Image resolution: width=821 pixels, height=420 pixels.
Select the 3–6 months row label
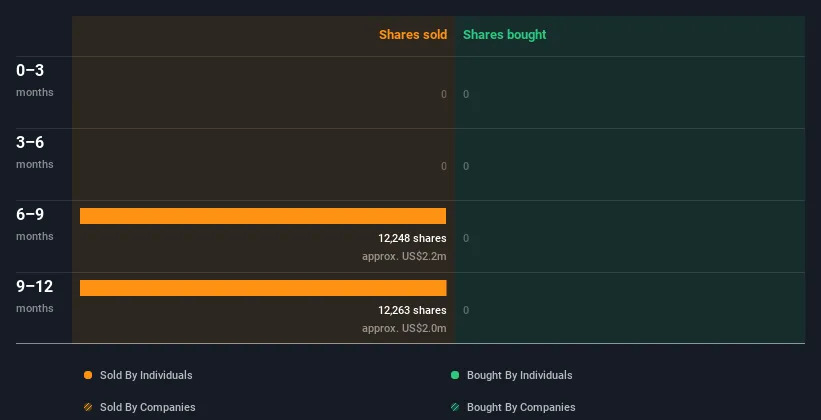point(35,152)
